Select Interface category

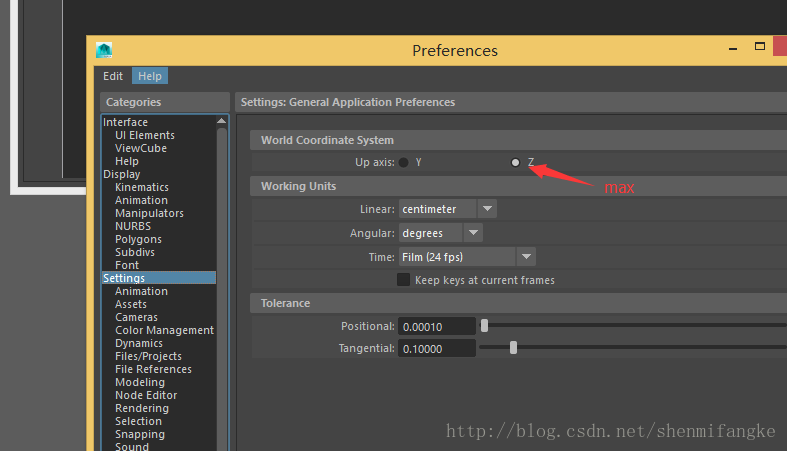tap(125, 122)
